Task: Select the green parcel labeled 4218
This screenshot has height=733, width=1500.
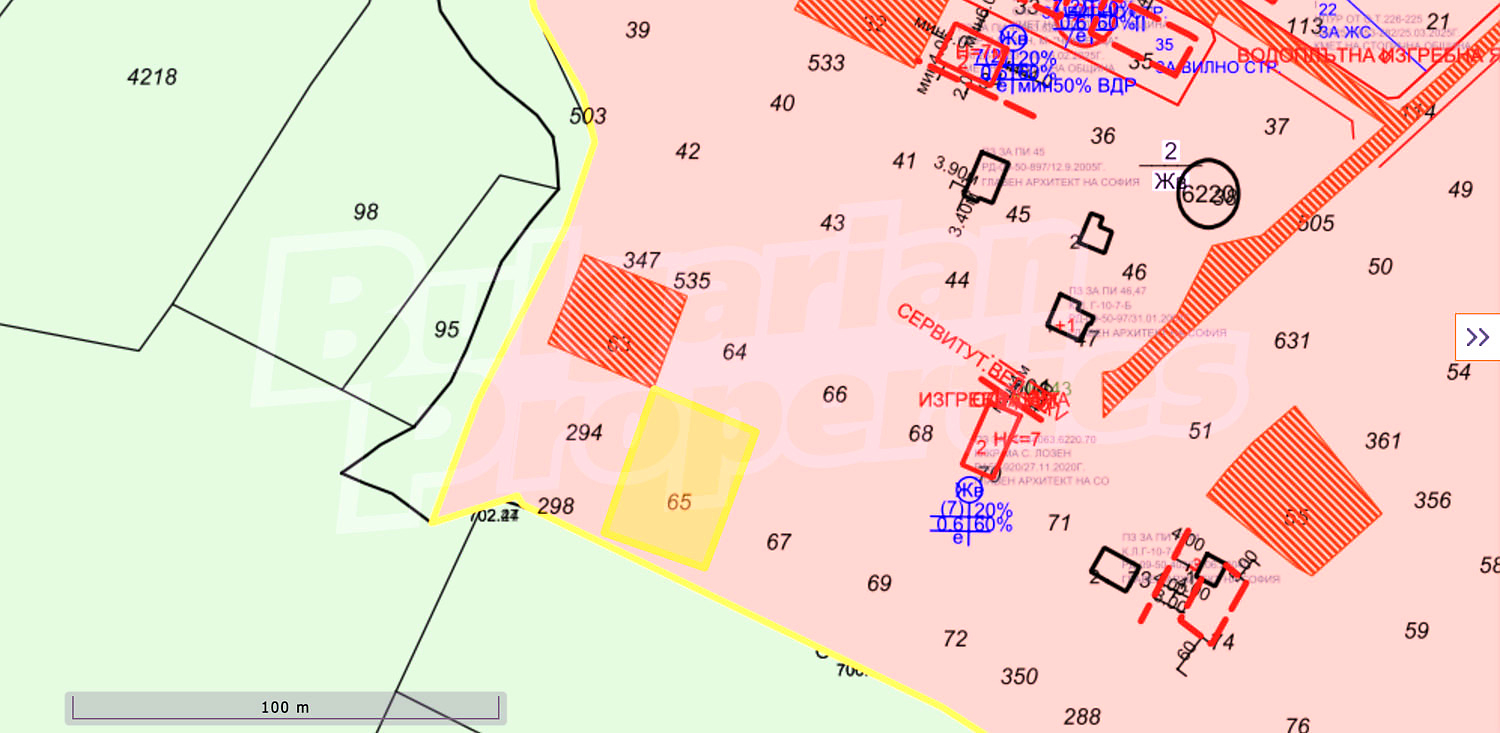Action: [x=152, y=77]
